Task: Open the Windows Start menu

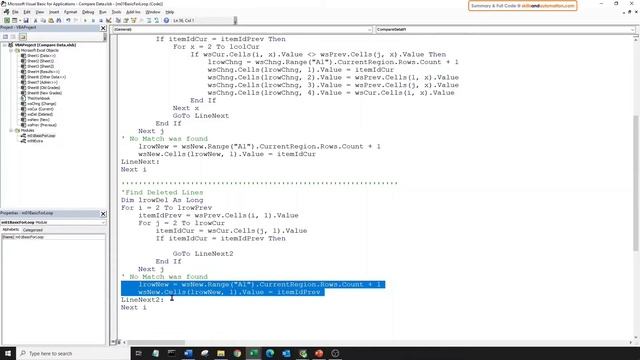Action: click(x=8, y=353)
